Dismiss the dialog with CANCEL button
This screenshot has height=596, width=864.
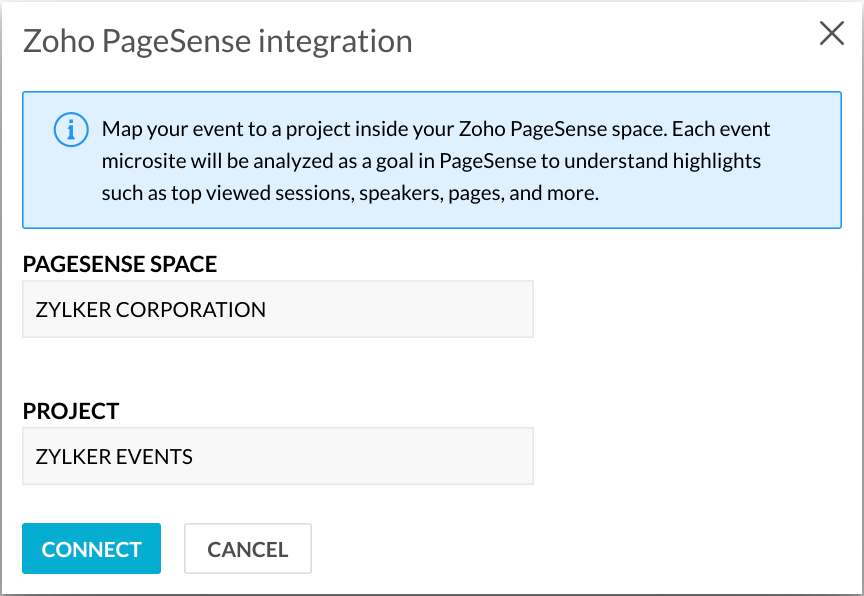tap(248, 549)
